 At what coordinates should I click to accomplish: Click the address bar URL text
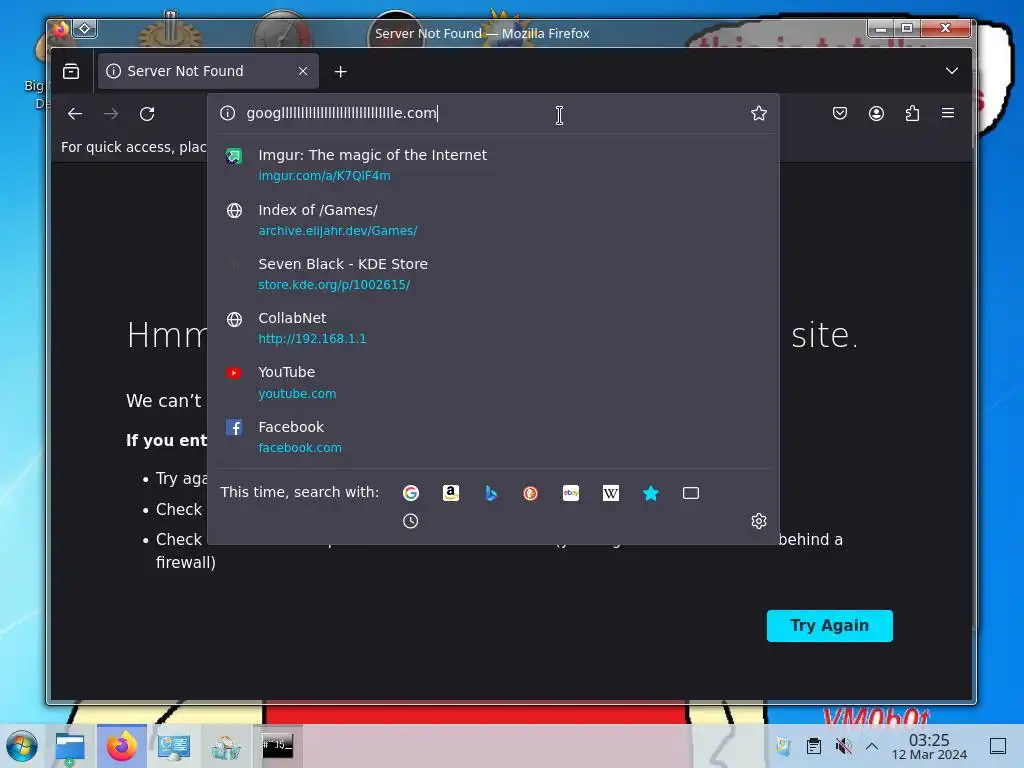(342, 113)
